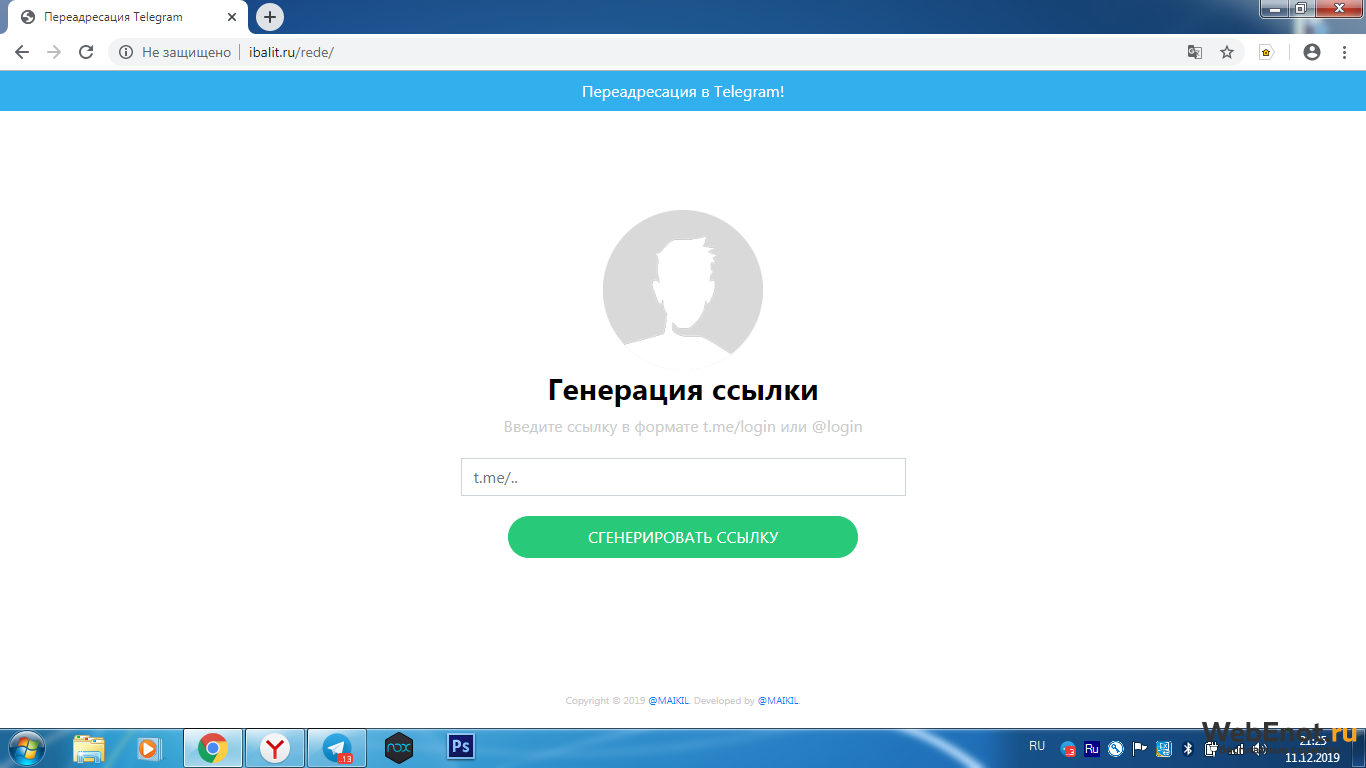Click the t.me/.. link input field
Viewport: 1366px width, 768px height.
(683, 477)
